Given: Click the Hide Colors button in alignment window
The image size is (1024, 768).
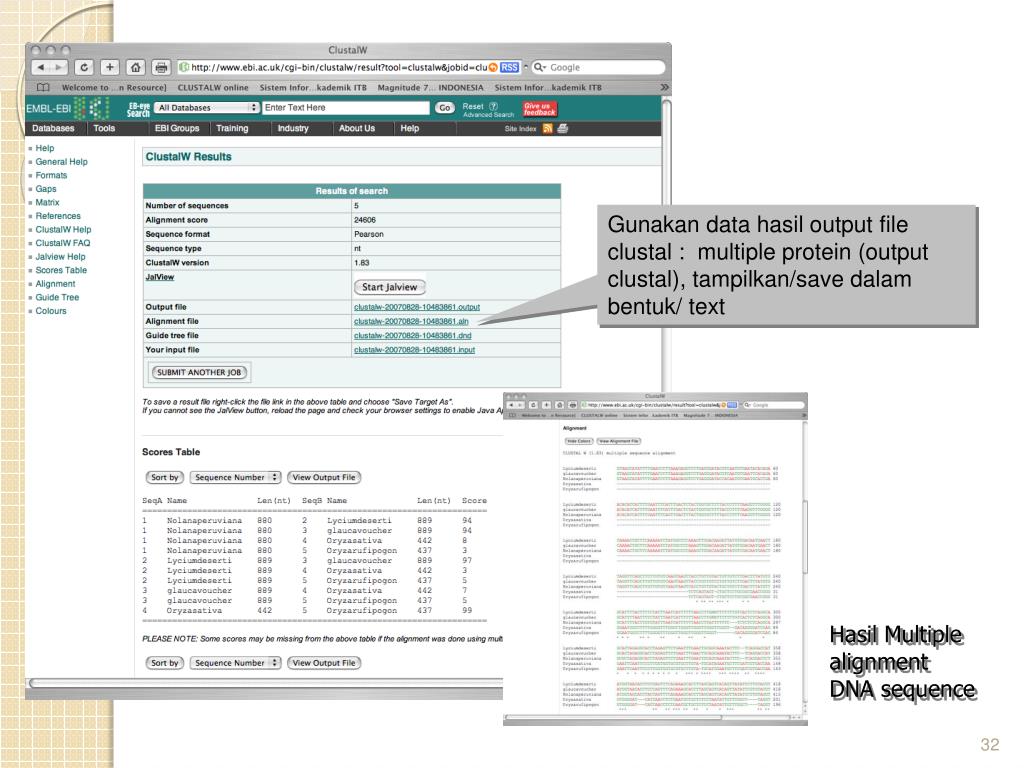Looking at the screenshot, I should pos(579,441).
